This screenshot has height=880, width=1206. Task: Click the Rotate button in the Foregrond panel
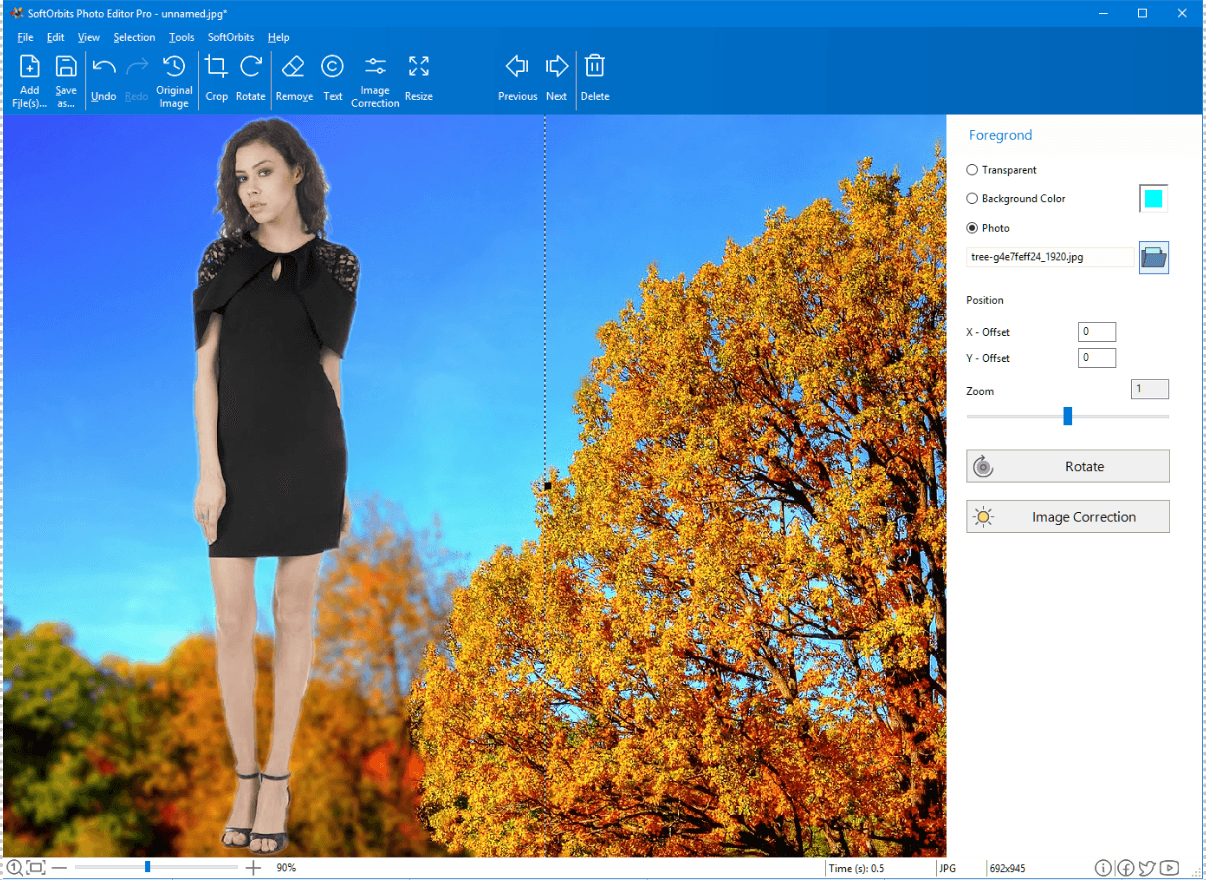click(x=1067, y=466)
